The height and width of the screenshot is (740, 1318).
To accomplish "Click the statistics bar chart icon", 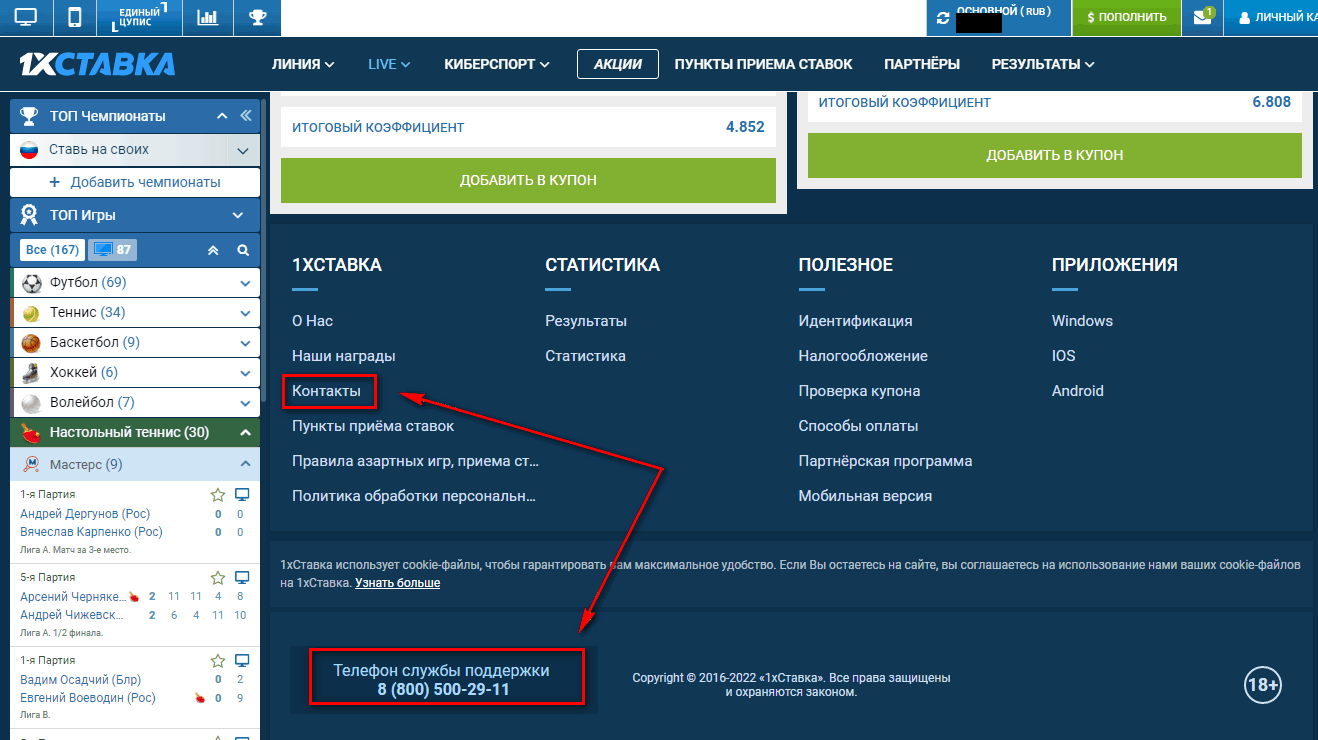I will tap(208, 17).
